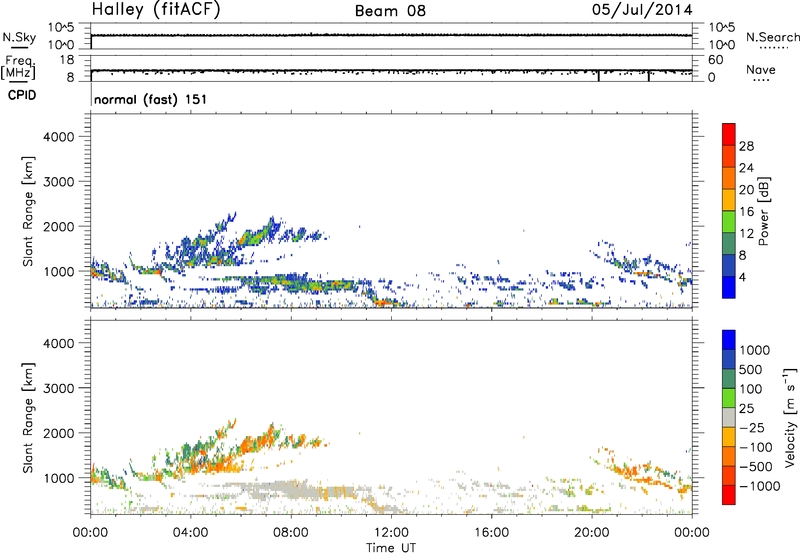Pick the light green 25–100 velocity segment
This screenshot has width=800, height=554.
click(x=729, y=398)
